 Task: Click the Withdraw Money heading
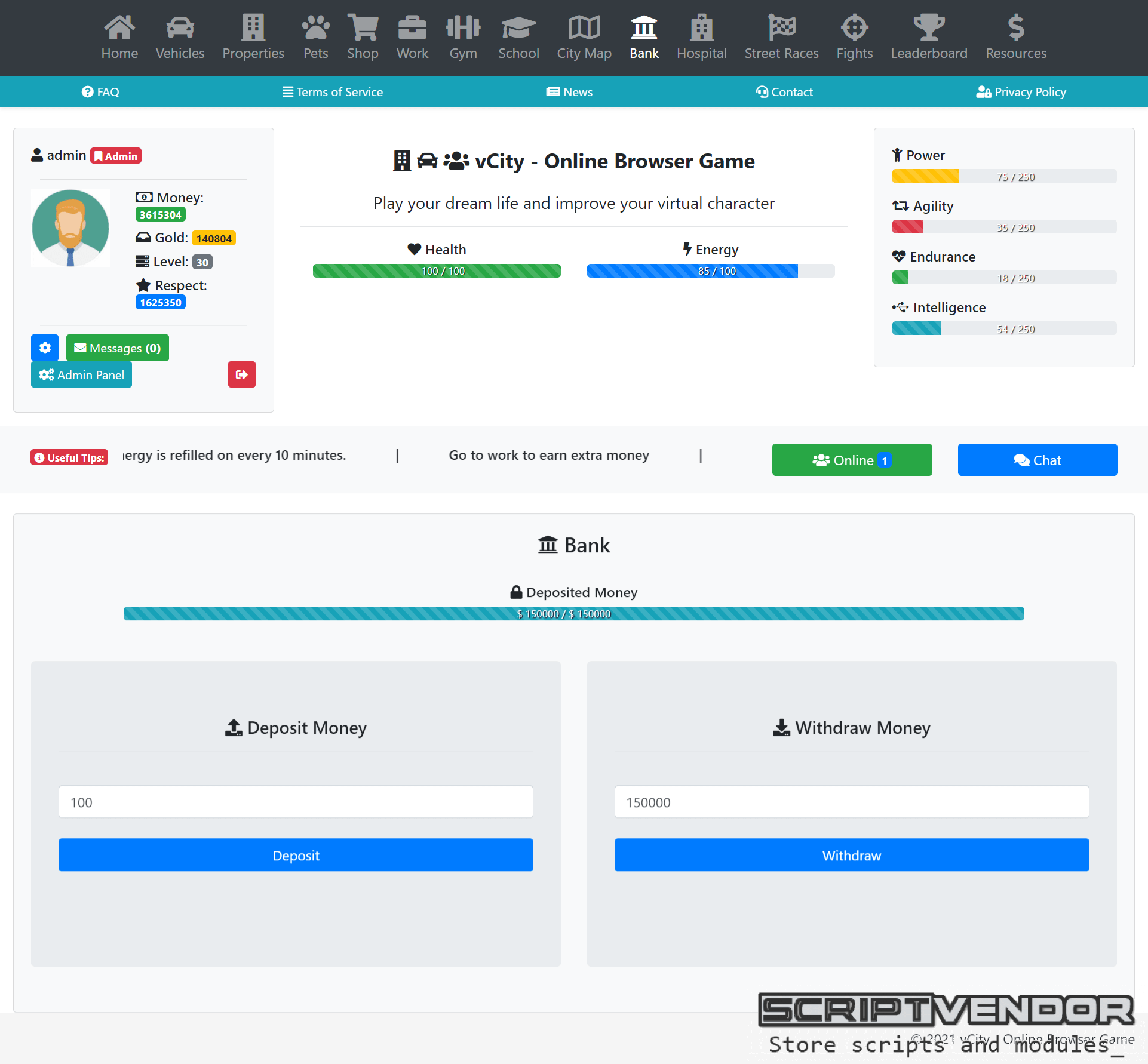[852, 727]
